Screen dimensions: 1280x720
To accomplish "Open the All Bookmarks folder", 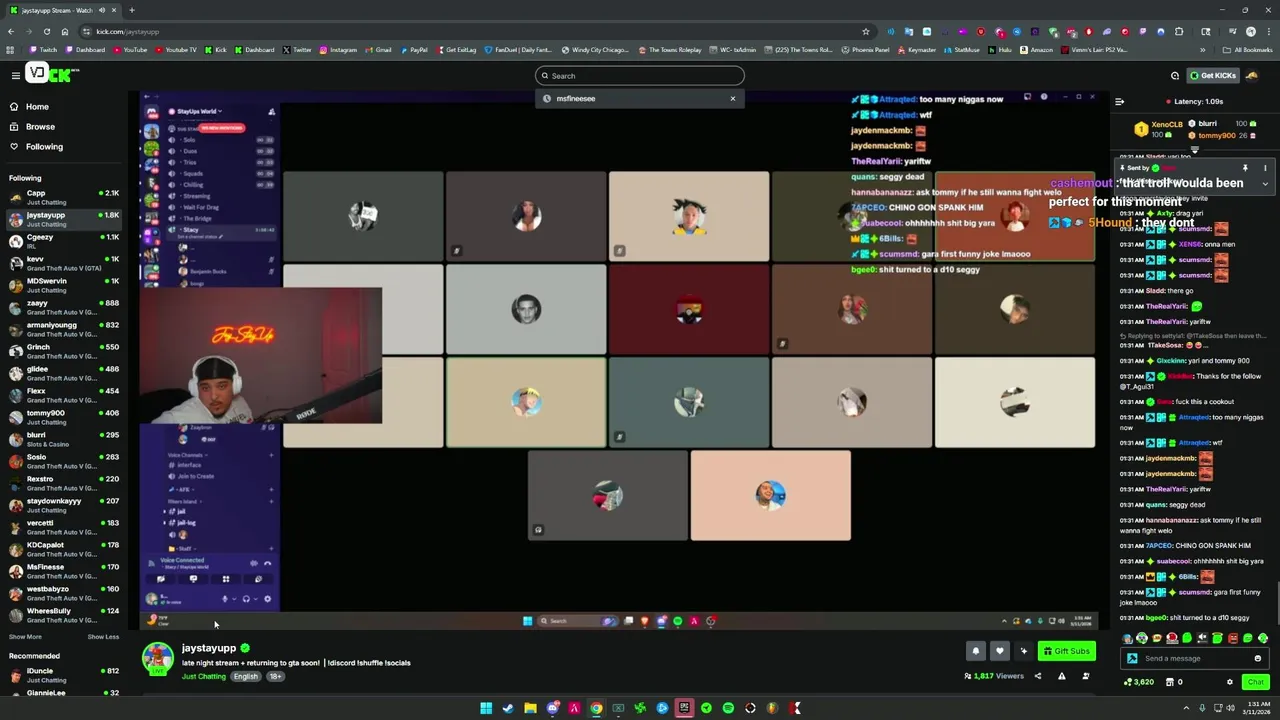I will coord(1248,50).
